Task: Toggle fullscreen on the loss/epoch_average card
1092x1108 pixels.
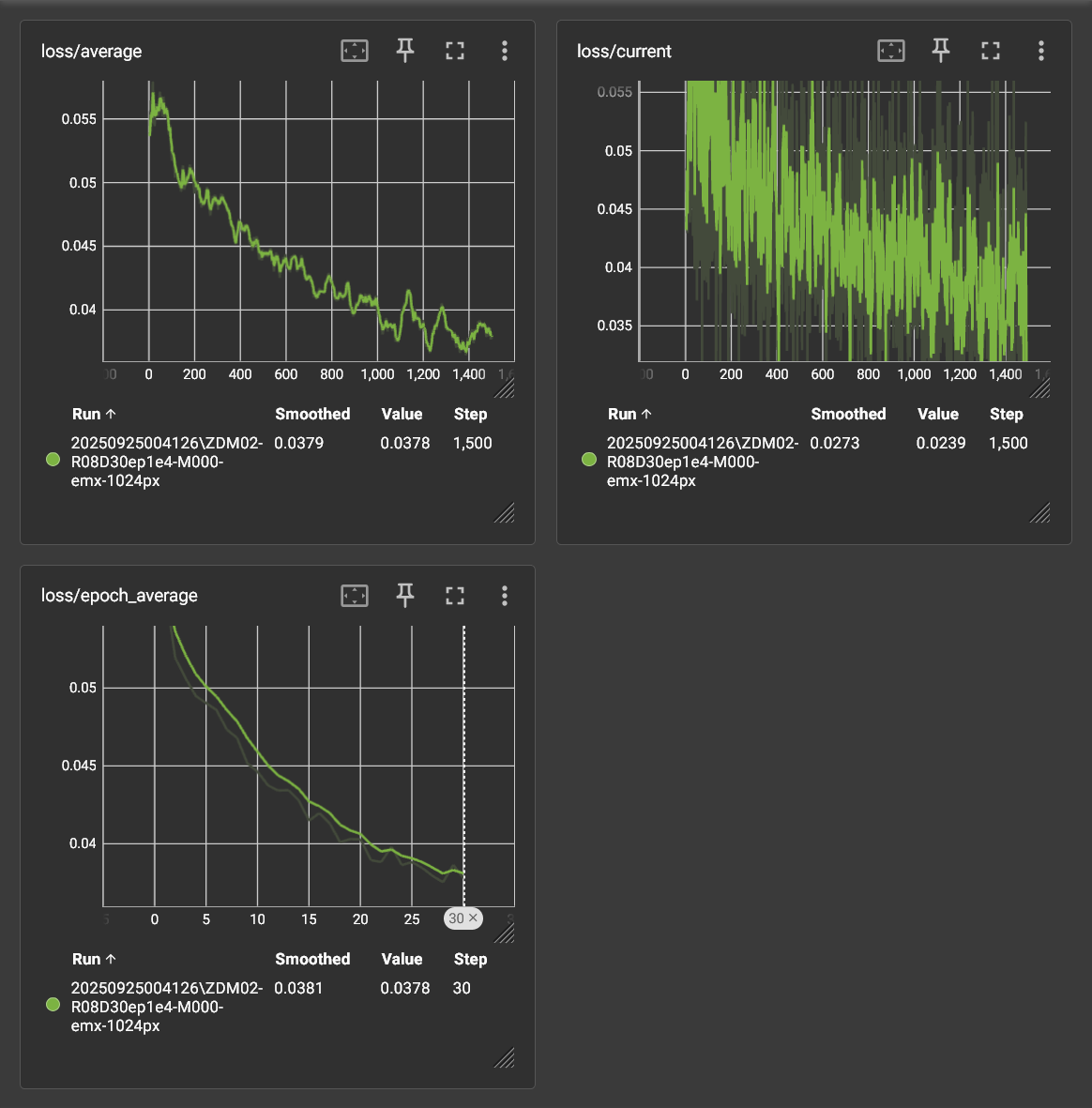Action: 455,596
